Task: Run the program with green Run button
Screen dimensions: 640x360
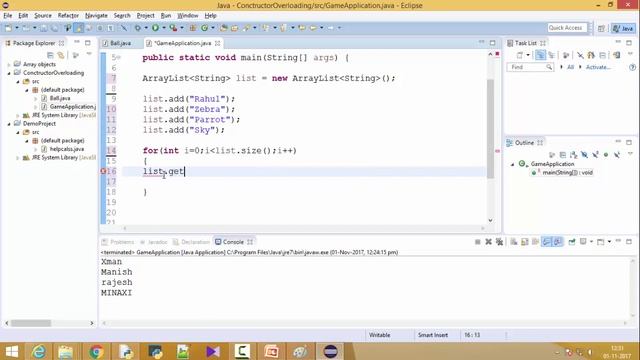Action: [x=155, y=28]
